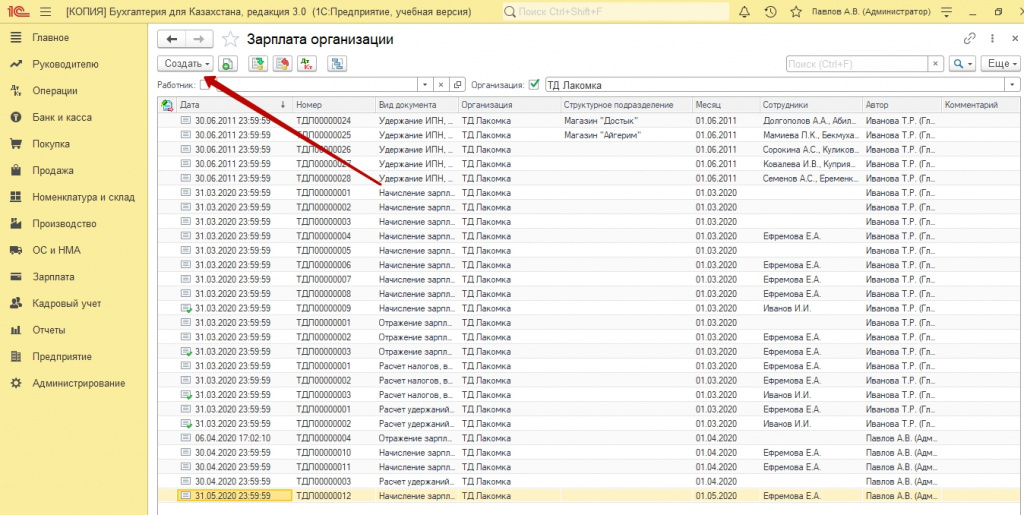Select cell Магазин "Достык"
Viewport: 1024px width, 515px height.
(x=626, y=121)
